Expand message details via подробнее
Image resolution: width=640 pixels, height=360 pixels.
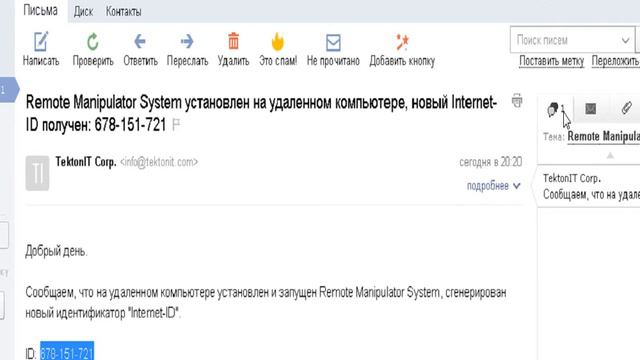coord(493,186)
